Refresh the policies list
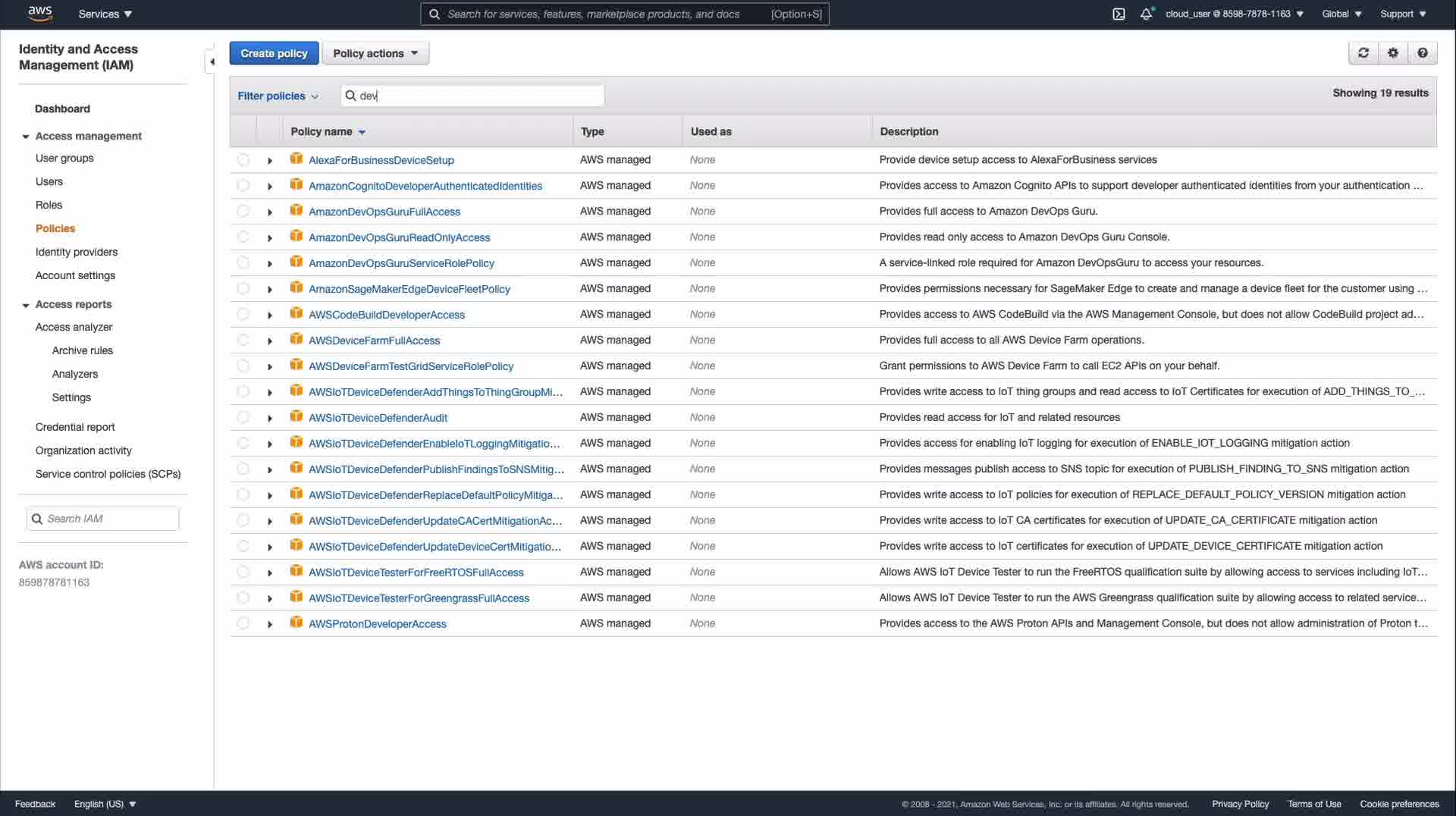 point(1363,53)
